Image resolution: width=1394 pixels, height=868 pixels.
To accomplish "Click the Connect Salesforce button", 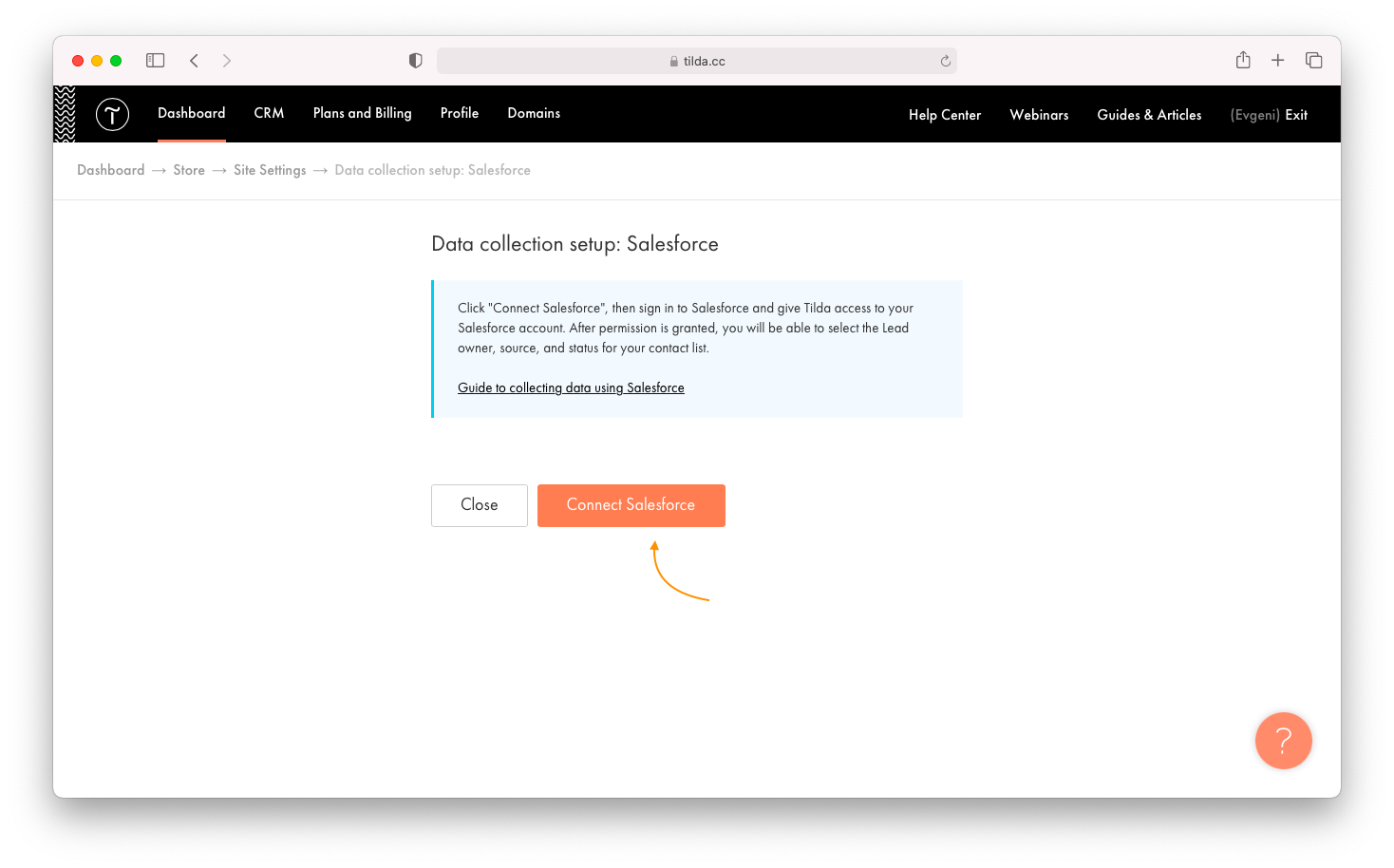I will pyautogui.click(x=631, y=505).
